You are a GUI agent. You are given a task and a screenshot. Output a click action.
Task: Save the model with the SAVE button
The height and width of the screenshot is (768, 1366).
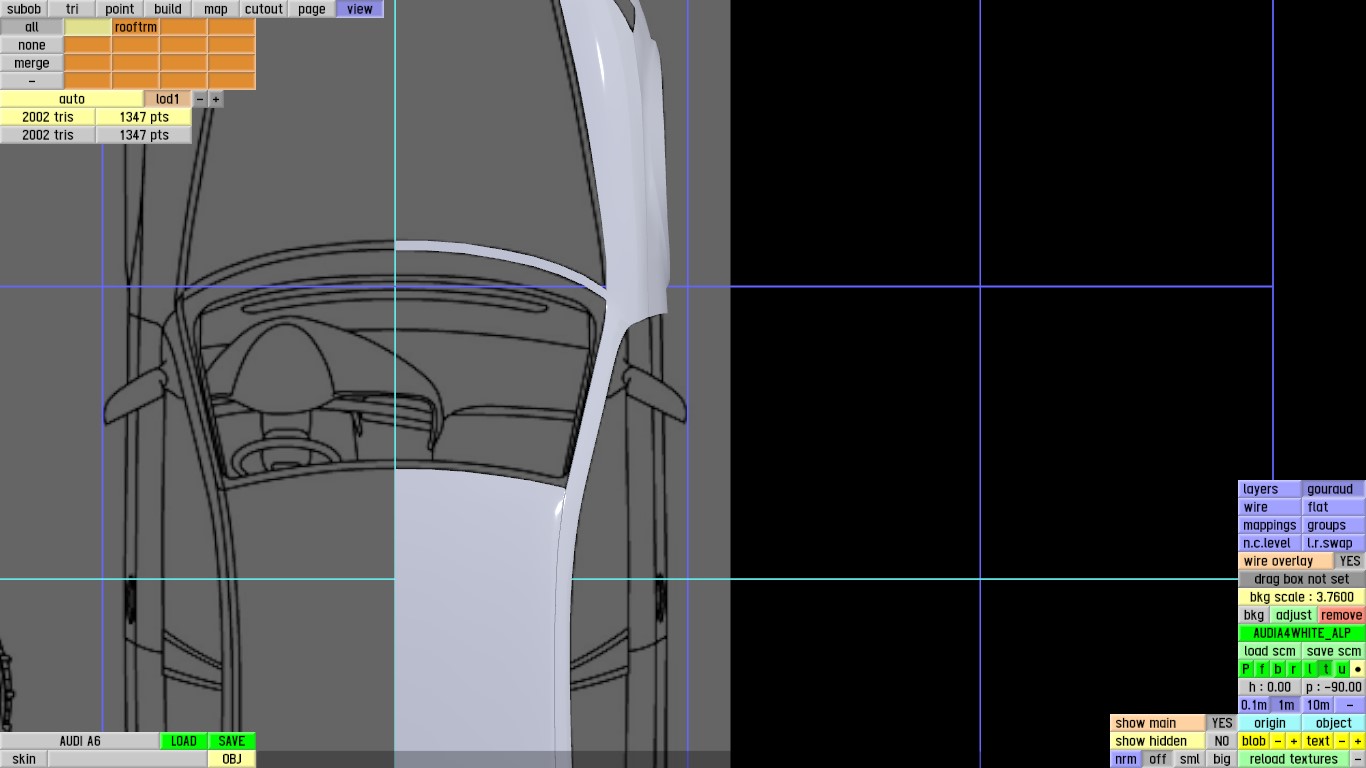pos(232,741)
